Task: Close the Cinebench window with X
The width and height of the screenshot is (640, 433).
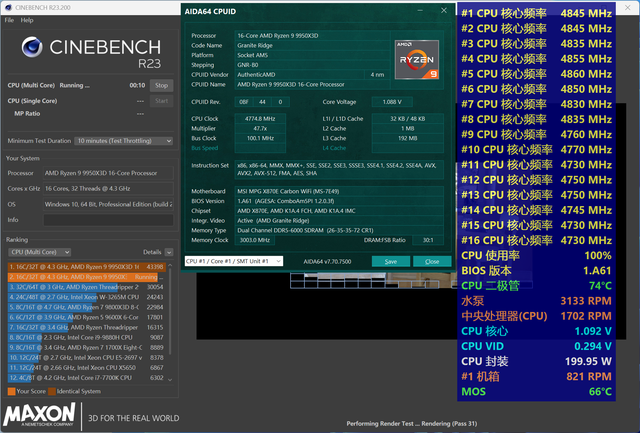Action: pyautogui.click(x=628, y=7)
